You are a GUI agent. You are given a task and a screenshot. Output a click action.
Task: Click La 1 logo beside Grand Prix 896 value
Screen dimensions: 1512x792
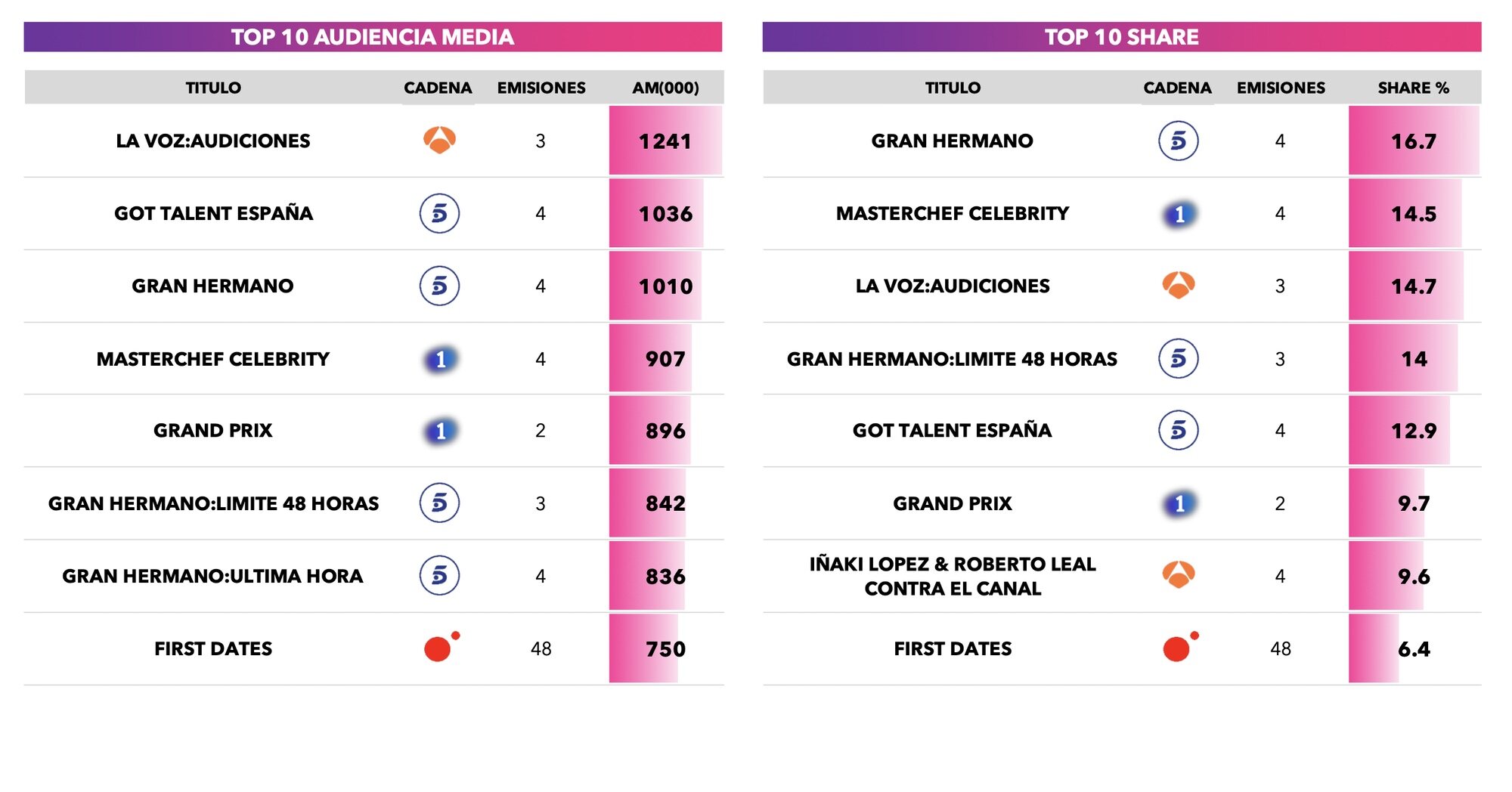pos(441,431)
